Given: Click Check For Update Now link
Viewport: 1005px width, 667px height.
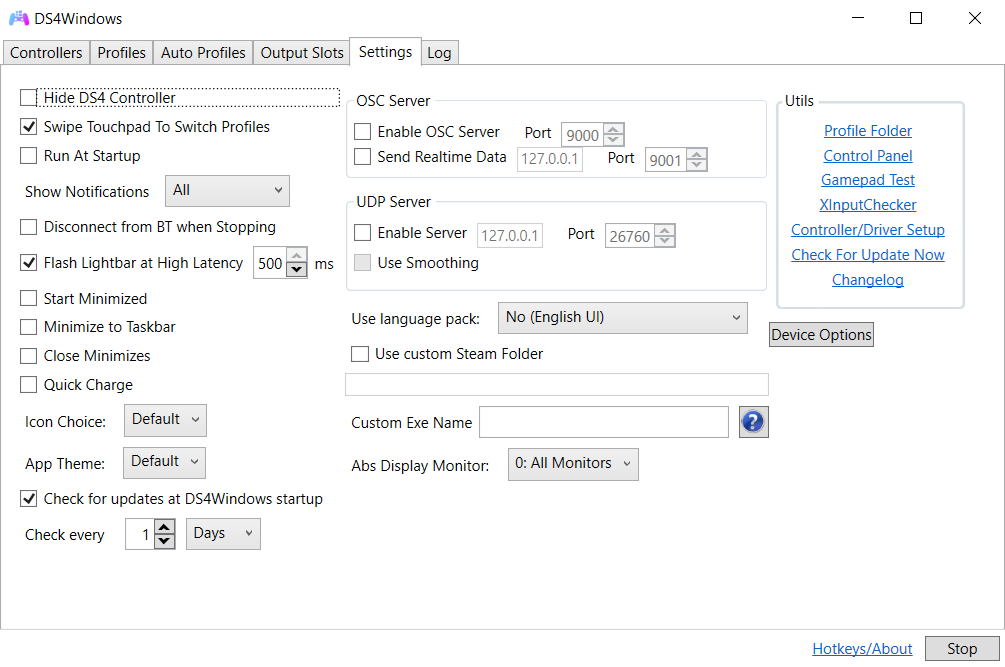Looking at the screenshot, I should pos(867,254).
